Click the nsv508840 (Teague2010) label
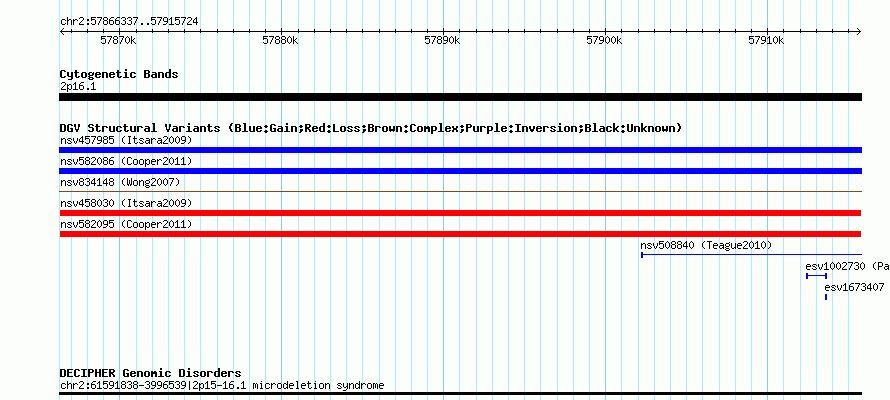This screenshot has width=890, height=400. click(706, 245)
